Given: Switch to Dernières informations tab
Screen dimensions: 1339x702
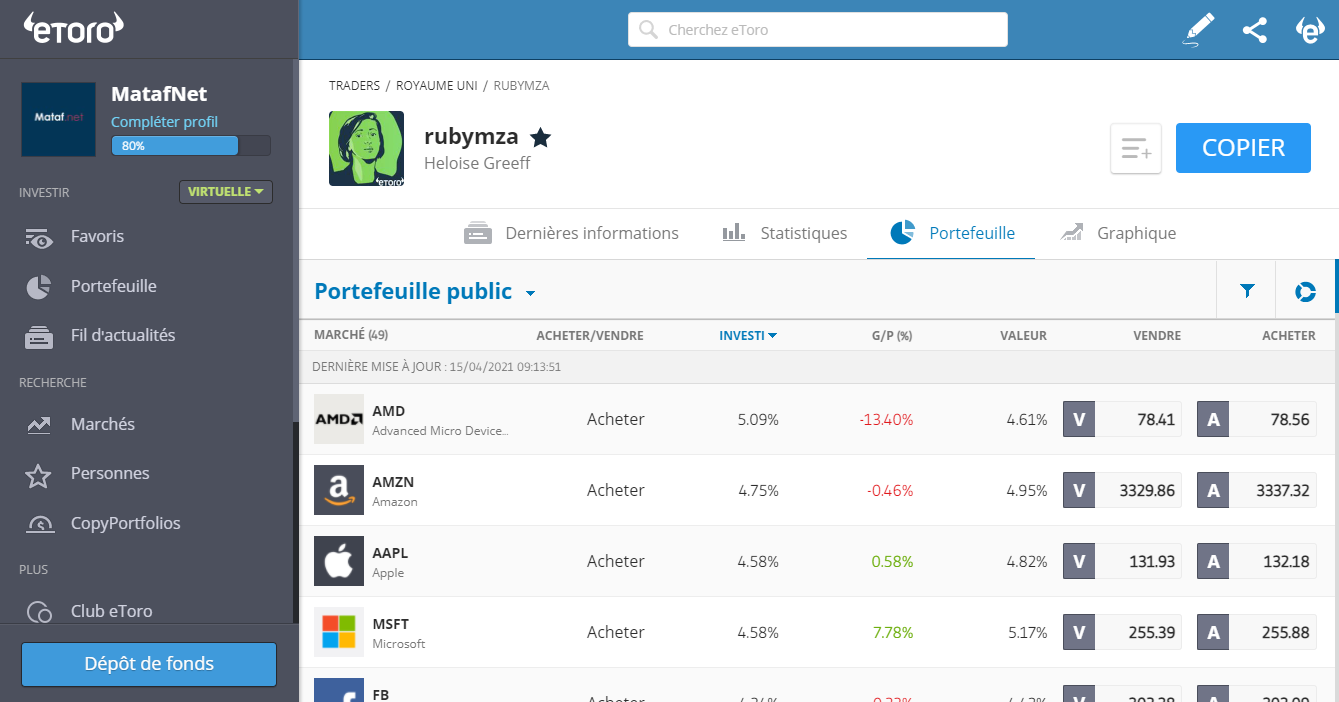Looking at the screenshot, I should pos(571,233).
